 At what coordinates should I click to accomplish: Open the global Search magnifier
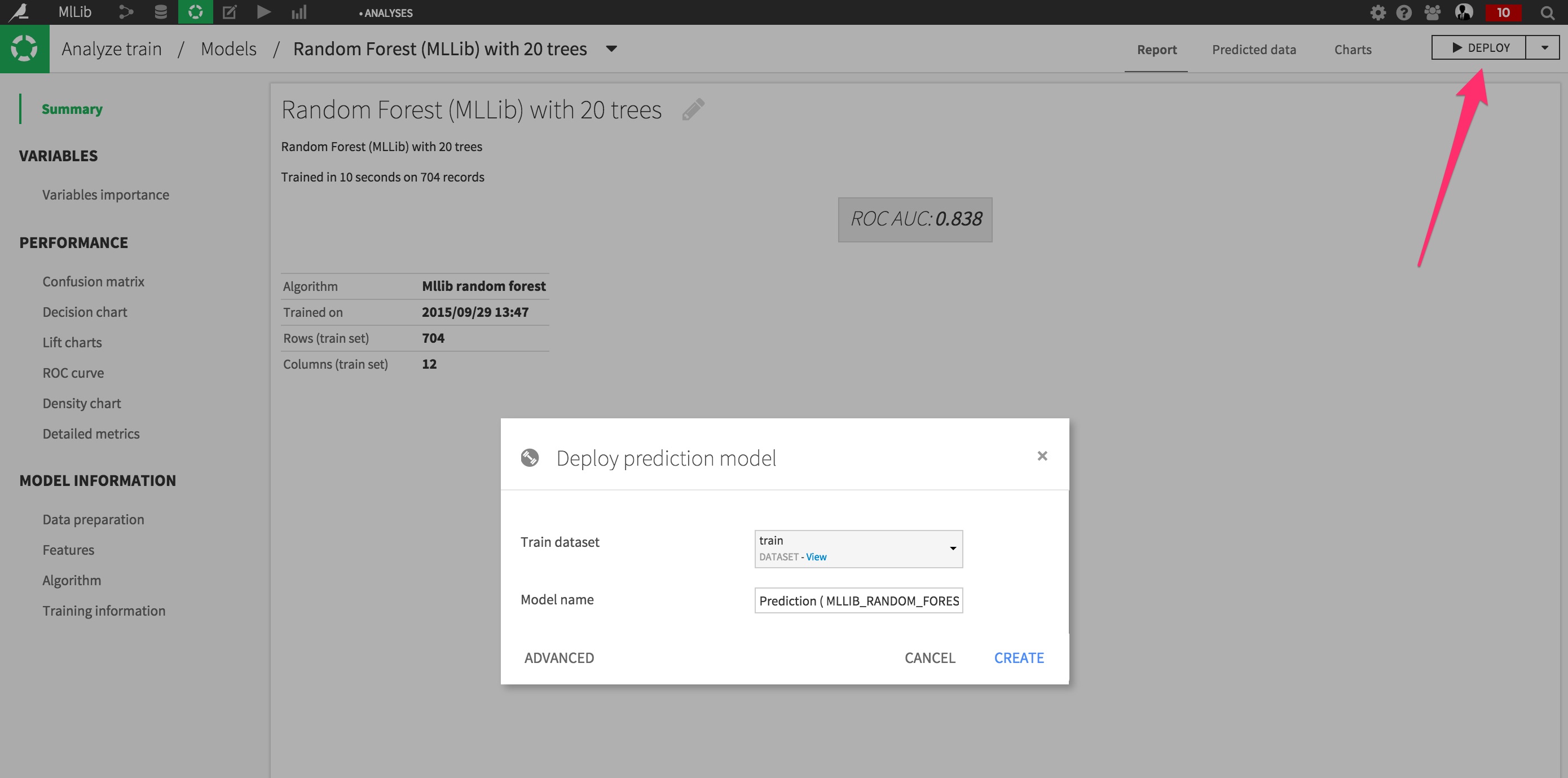(1546, 12)
